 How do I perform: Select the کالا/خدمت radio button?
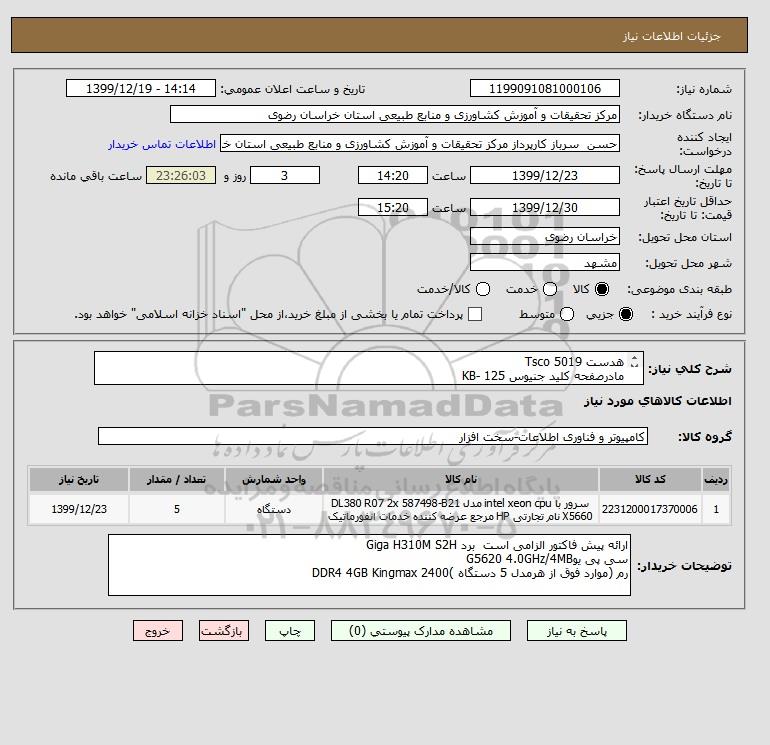(483, 289)
